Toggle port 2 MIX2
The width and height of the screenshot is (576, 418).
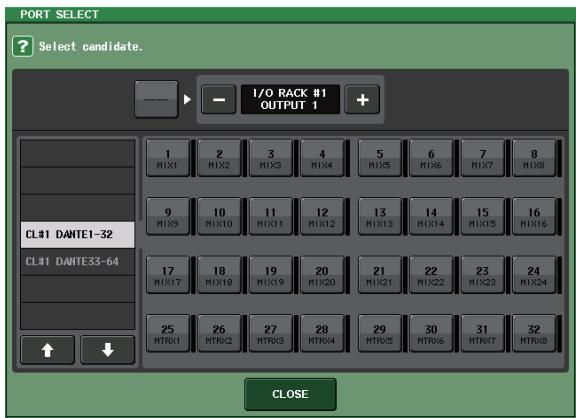point(219,158)
